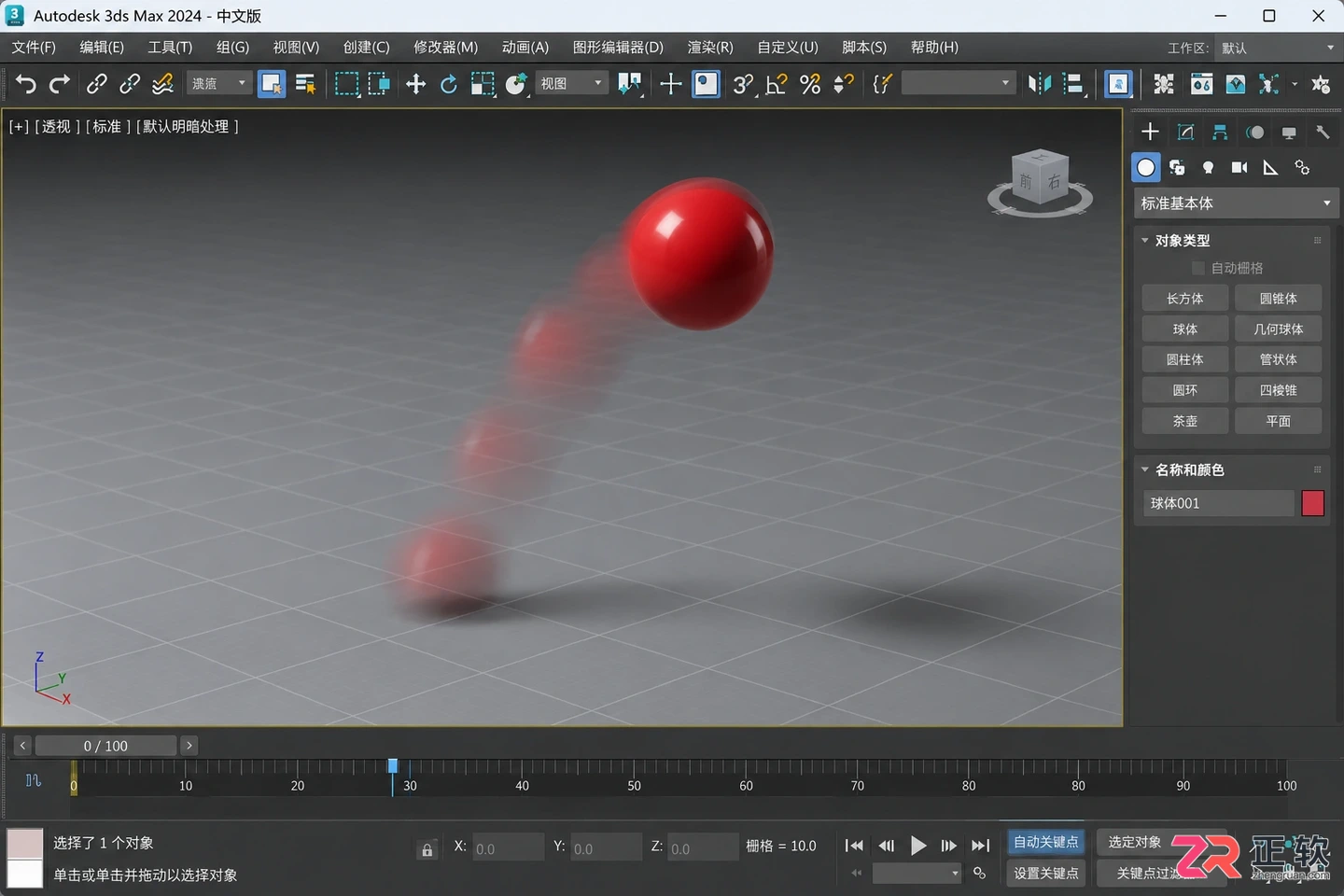
Task: Open the selection filter dropdown
Action: point(219,84)
